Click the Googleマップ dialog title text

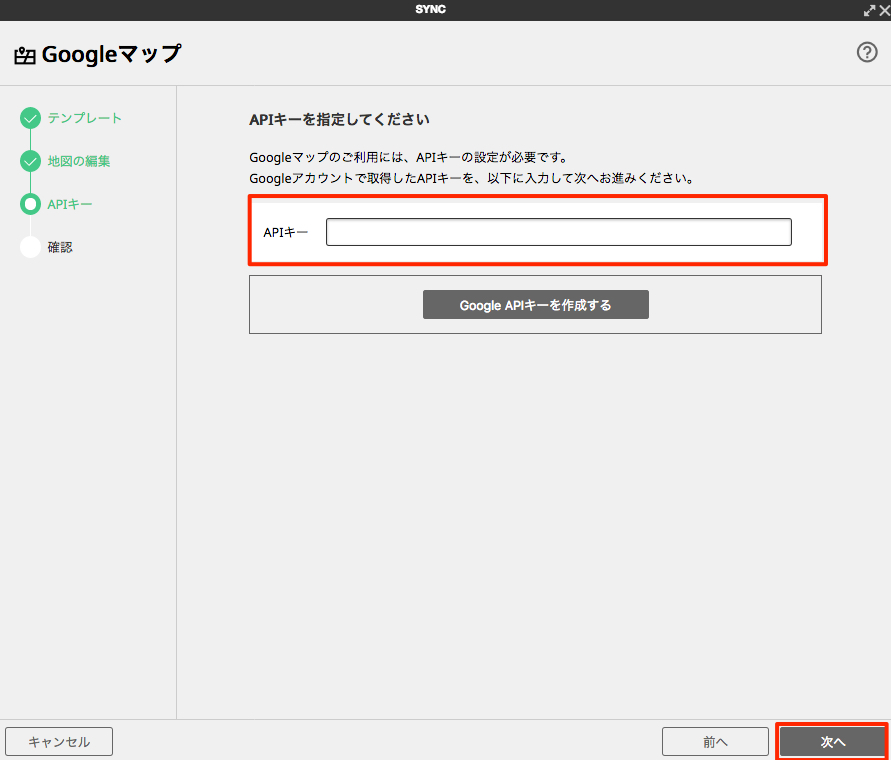pyautogui.click(x=111, y=55)
